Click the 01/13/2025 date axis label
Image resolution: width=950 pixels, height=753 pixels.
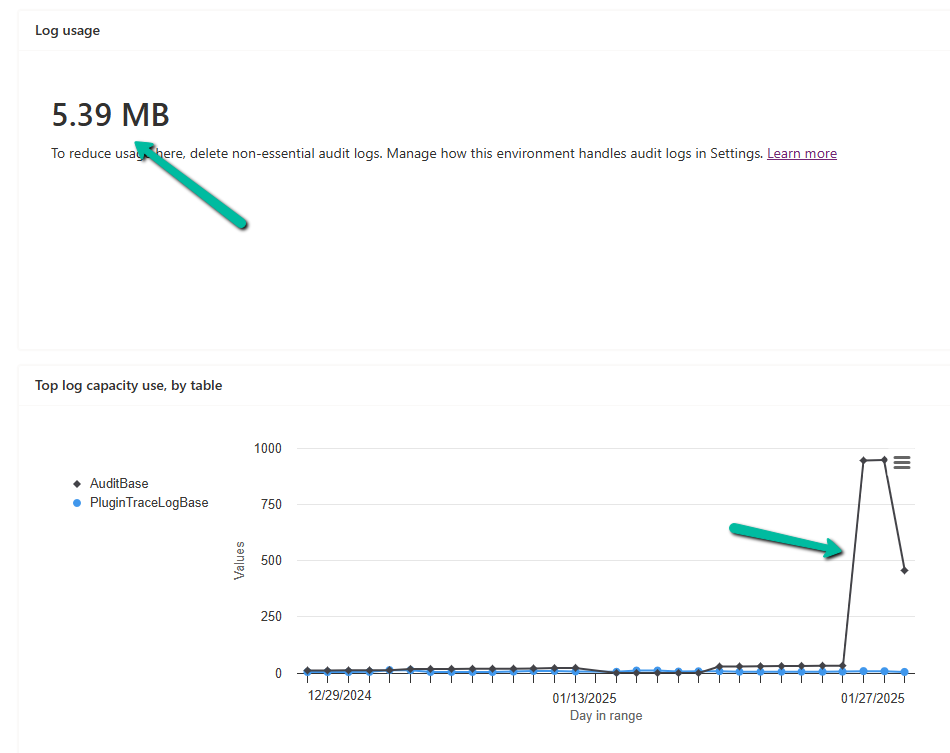coord(585,697)
